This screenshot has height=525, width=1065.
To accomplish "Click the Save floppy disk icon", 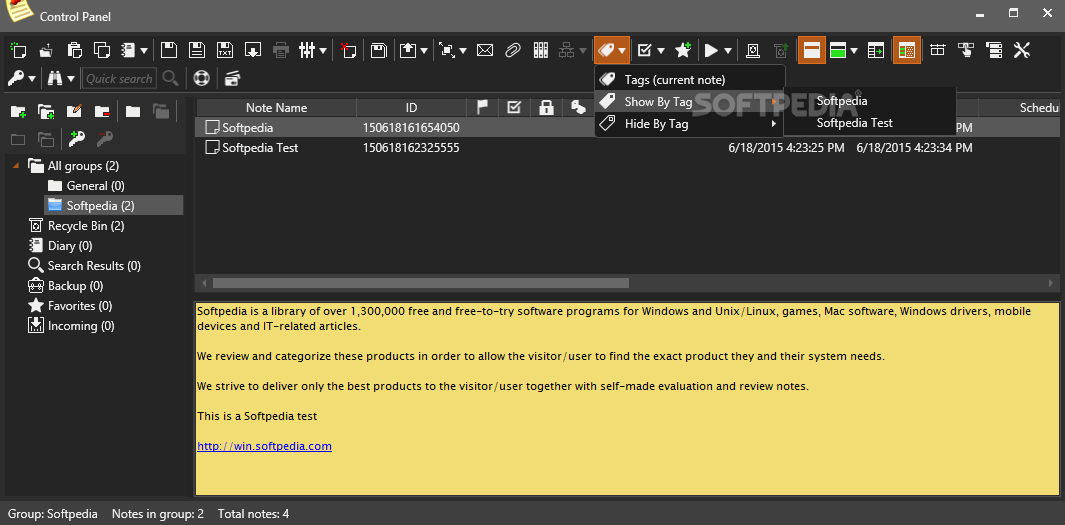I will click(168, 50).
